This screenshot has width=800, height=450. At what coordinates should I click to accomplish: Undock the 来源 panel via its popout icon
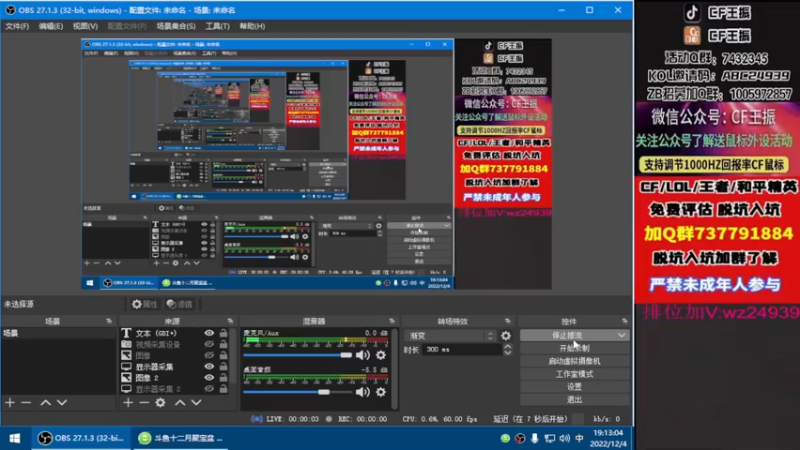(x=230, y=321)
